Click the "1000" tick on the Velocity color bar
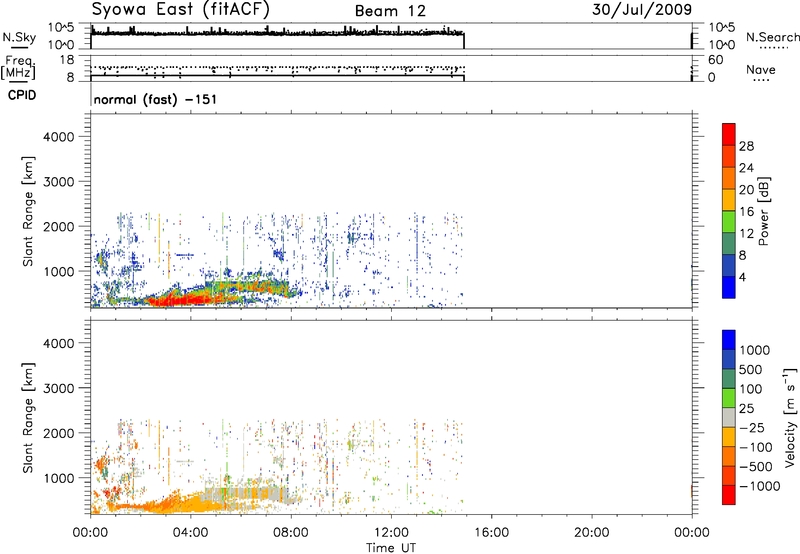800x554 pixels. pyautogui.click(x=755, y=350)
